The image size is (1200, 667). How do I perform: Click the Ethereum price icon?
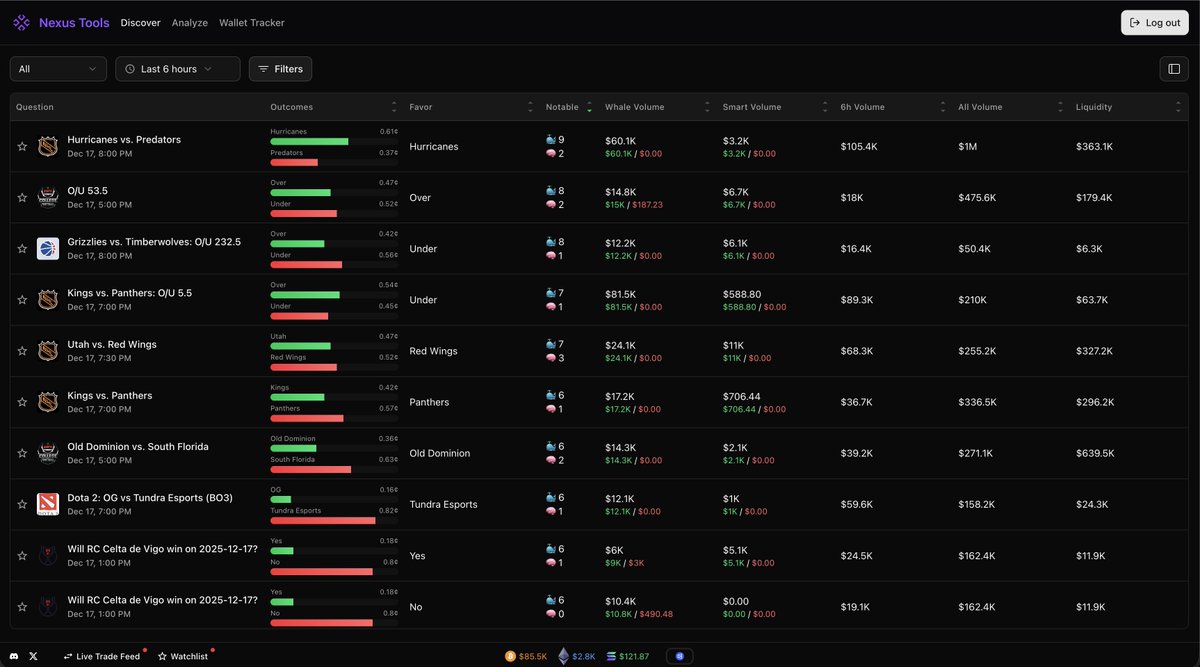563,656
